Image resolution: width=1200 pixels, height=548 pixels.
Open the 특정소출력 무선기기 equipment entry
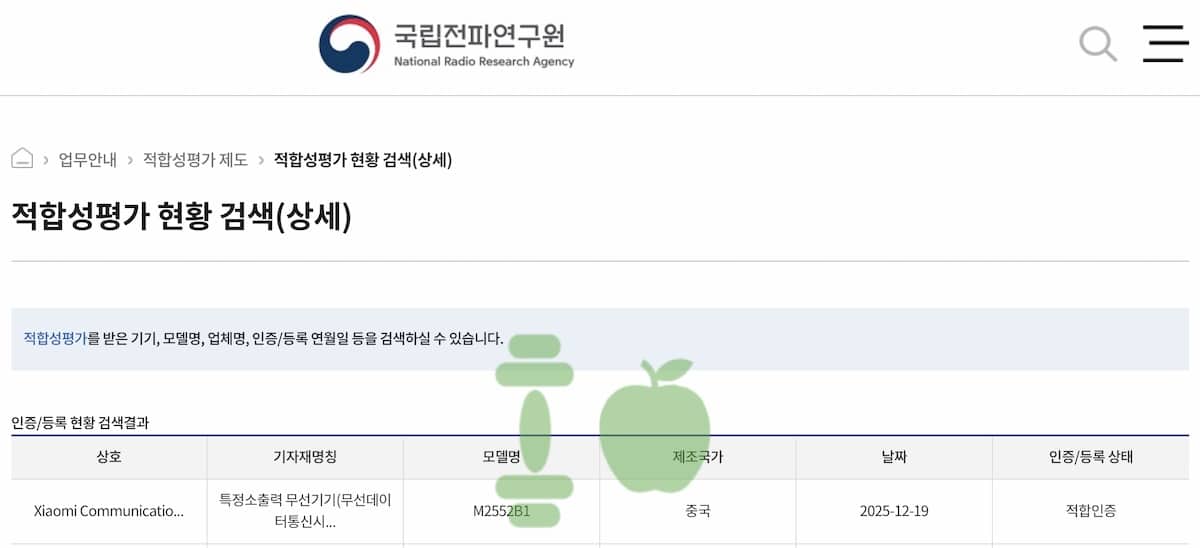pyautogui.click(x=305, y=511)
